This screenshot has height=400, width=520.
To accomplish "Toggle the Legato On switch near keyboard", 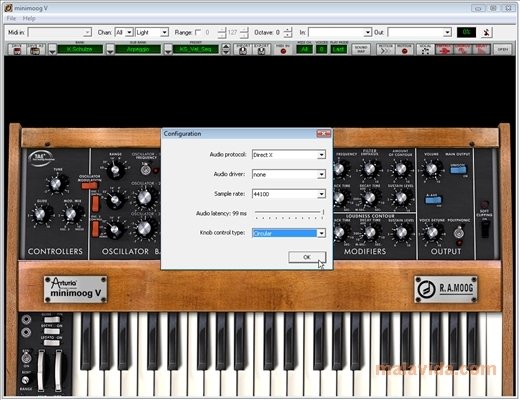I will pyautogui.click(x=51, y=343).
